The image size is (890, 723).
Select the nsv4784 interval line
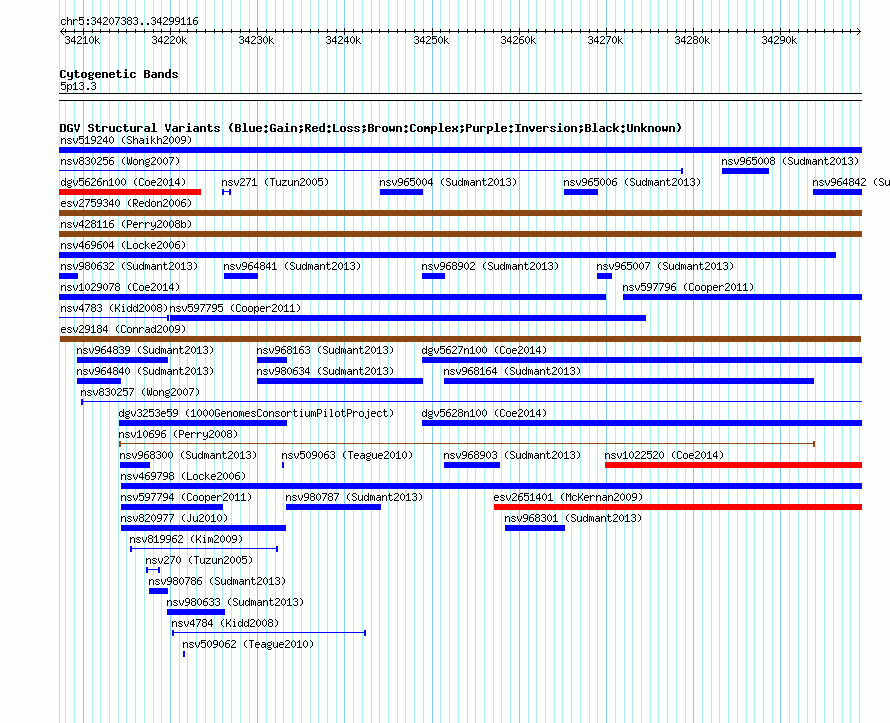[269, 633]
